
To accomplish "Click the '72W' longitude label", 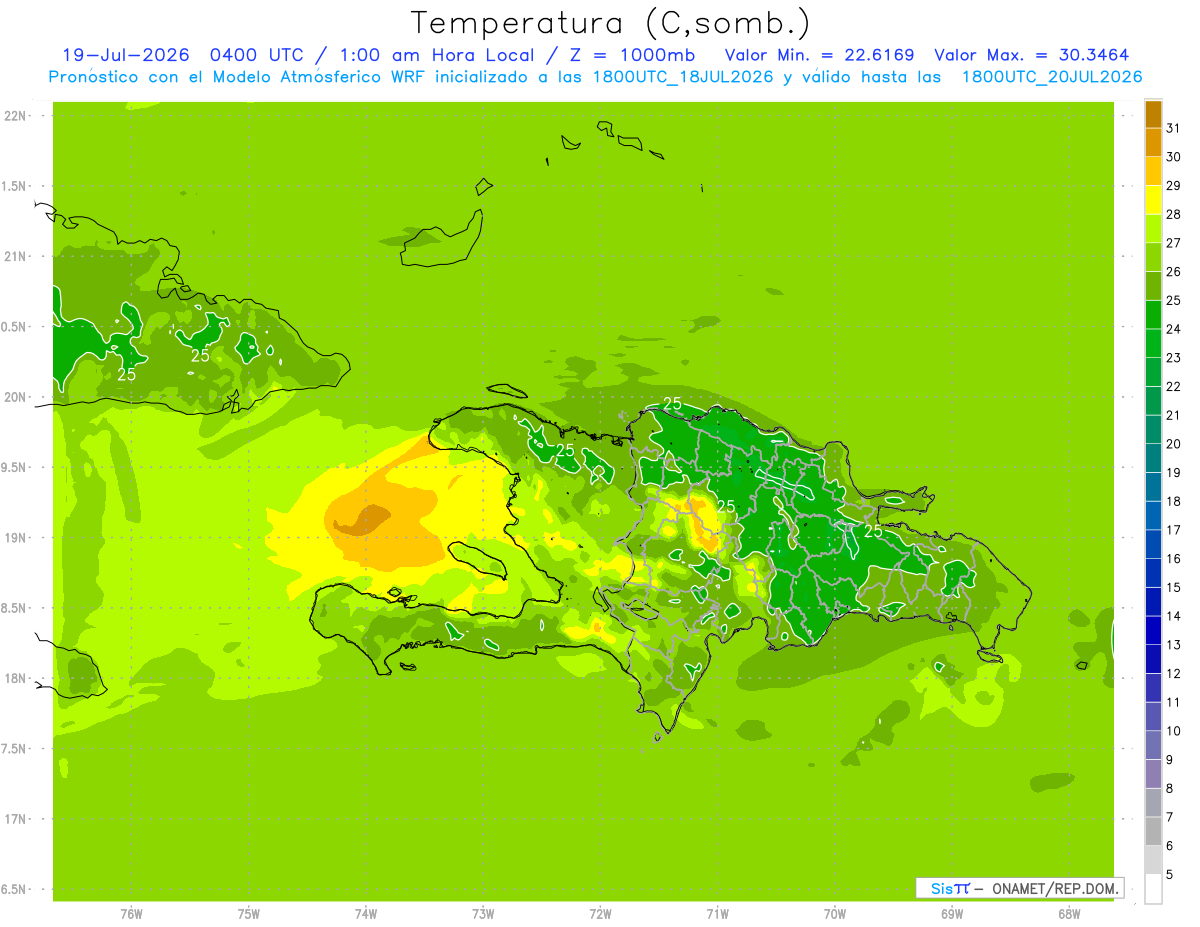I will click(x=600, y=914).
